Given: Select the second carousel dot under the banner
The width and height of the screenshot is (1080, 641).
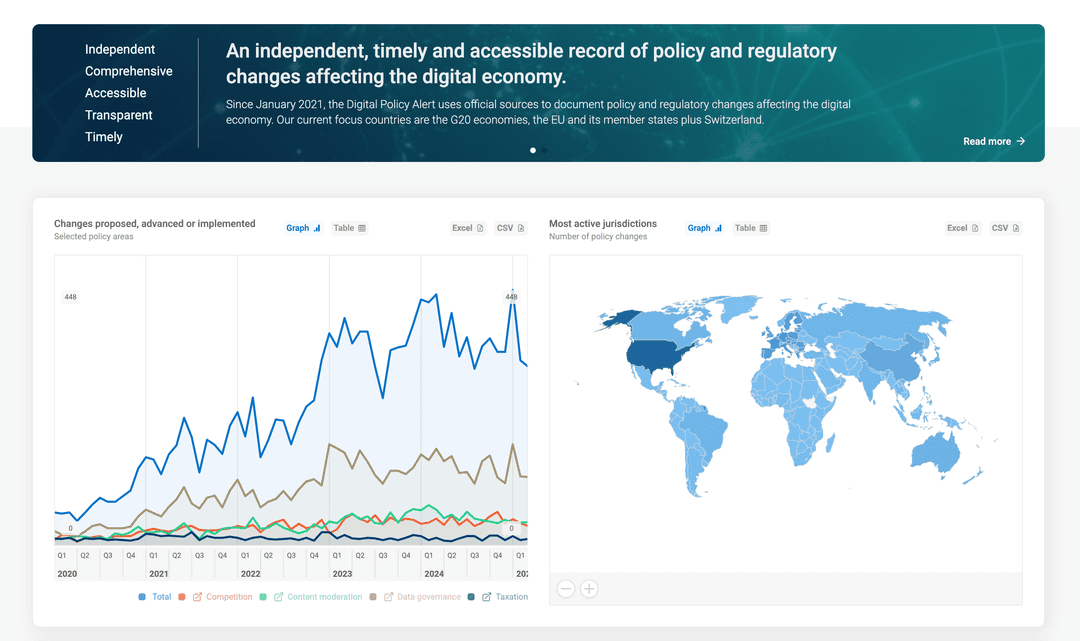Looking at the screenshot, I should 543,150.
